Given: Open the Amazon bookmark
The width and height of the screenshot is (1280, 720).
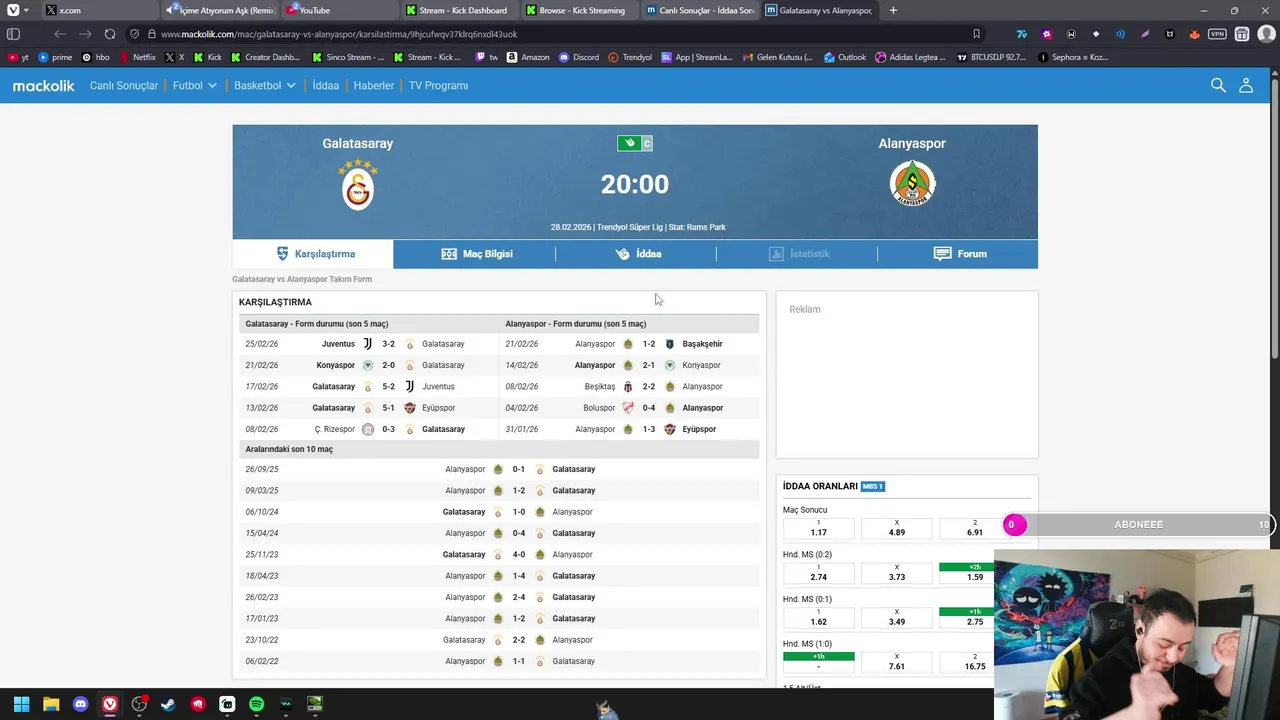Looking at the screenshot, I should coord(528,57).
